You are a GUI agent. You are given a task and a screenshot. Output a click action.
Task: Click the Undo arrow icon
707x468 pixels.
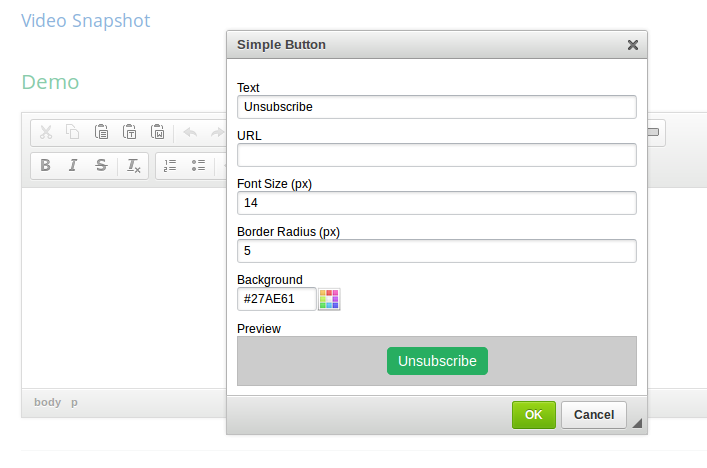(x=190, y=132)
